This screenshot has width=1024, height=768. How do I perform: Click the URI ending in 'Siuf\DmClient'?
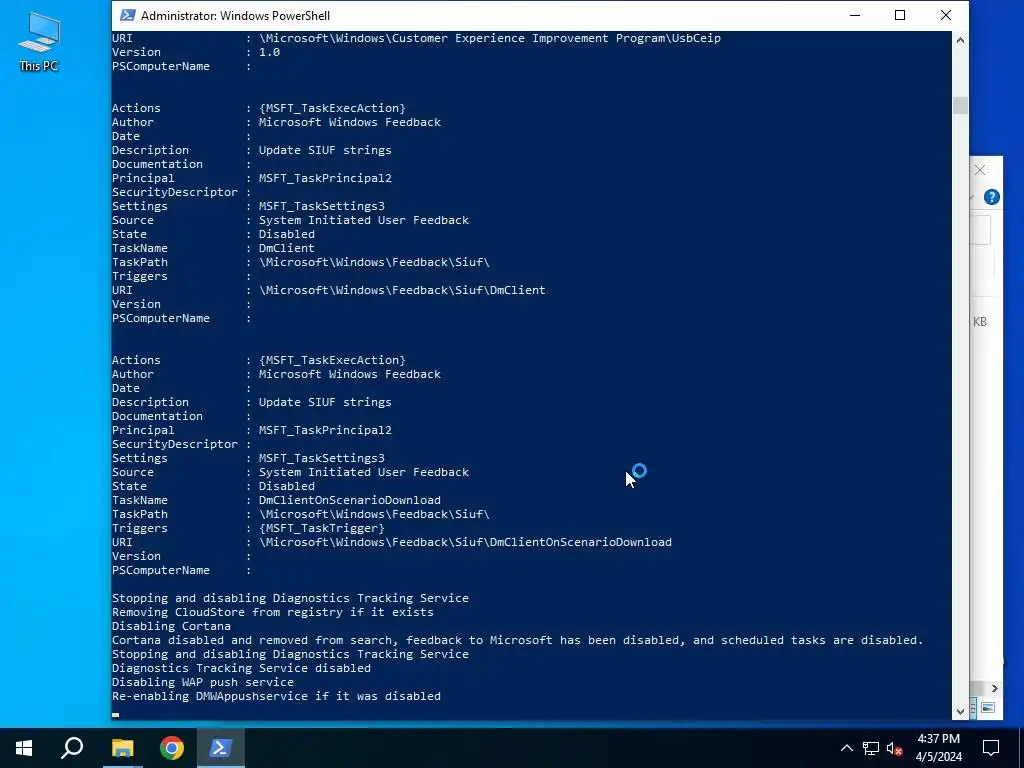tap(402, 290)
